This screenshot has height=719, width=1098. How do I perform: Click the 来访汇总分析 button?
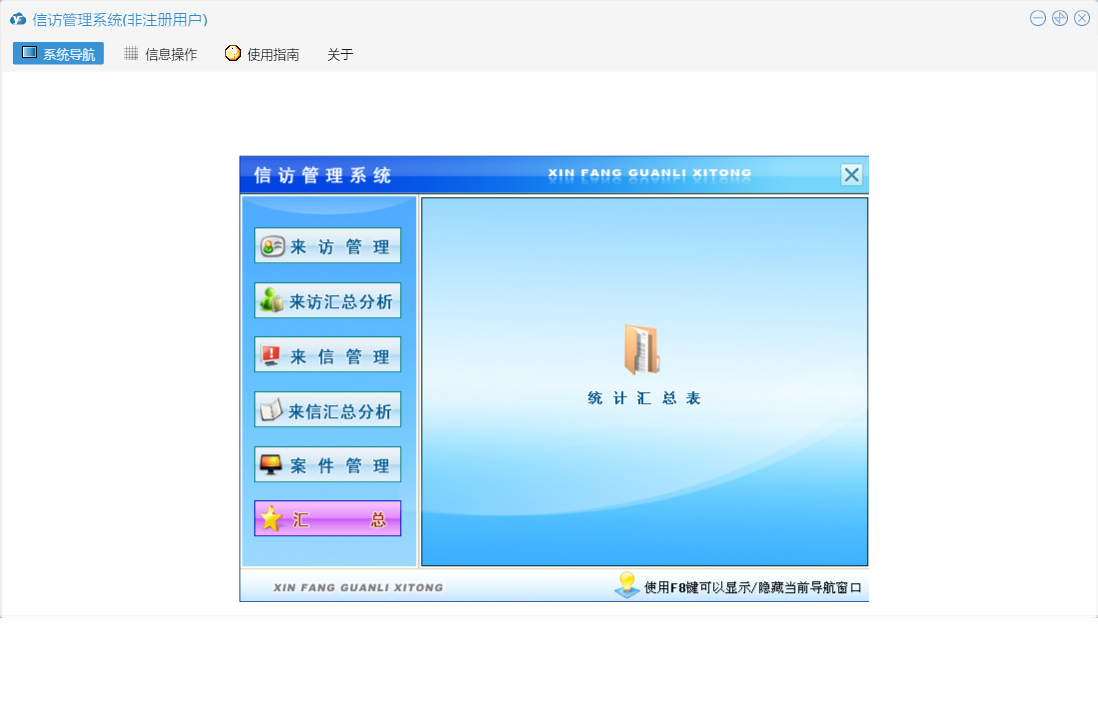[328, 300]
